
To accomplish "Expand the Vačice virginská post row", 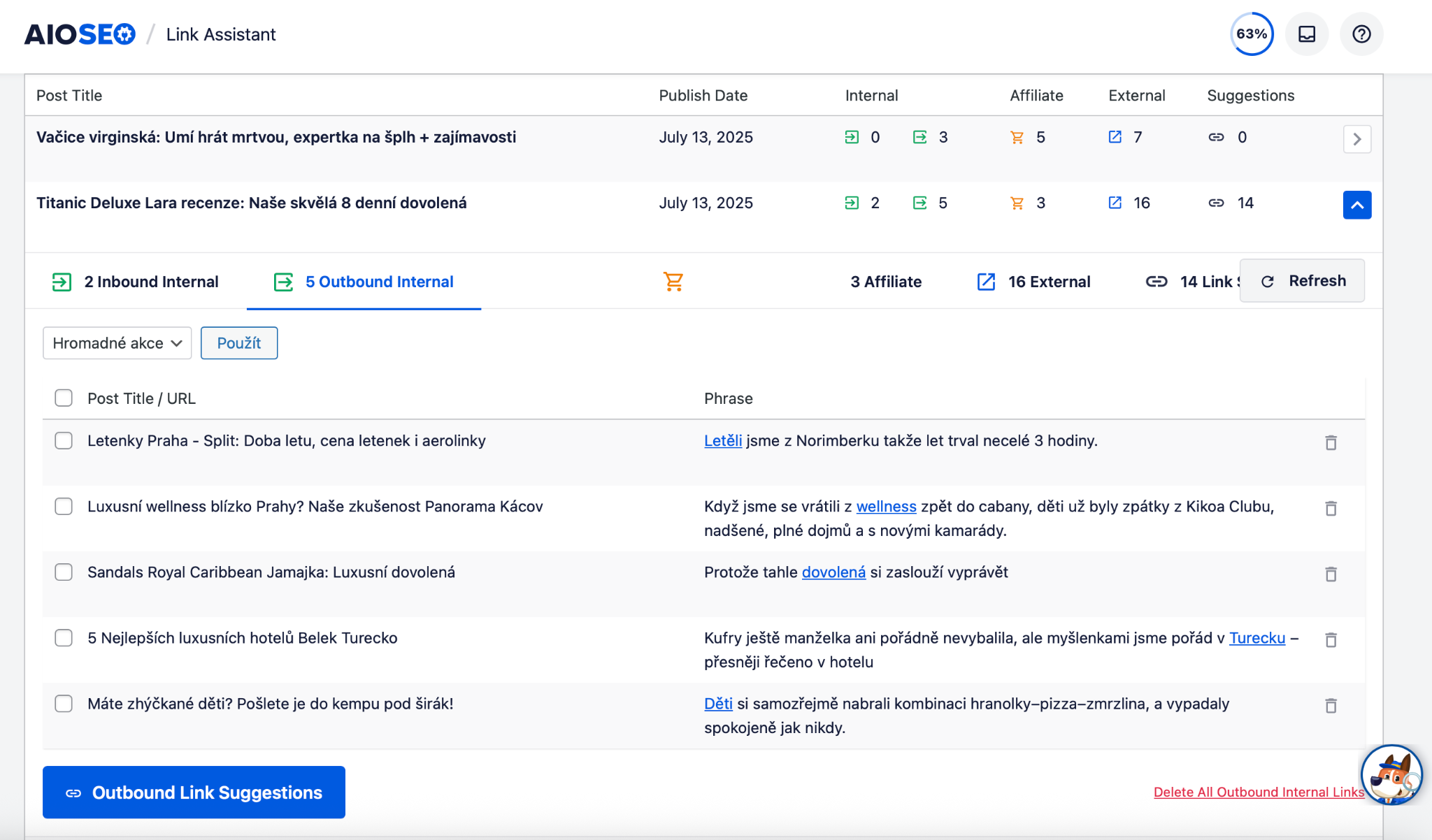I will click(x=1356, y=139).
